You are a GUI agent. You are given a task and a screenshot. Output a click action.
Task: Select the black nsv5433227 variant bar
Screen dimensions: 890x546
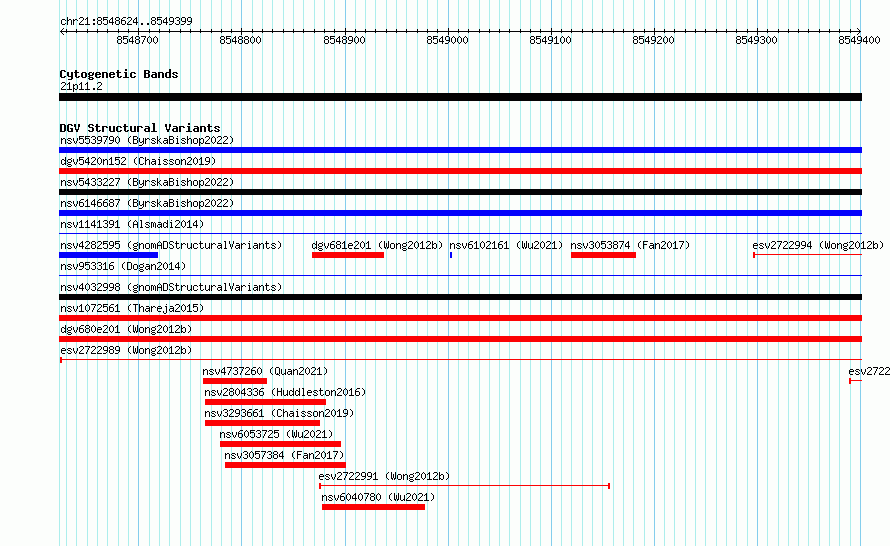(460, 192)
